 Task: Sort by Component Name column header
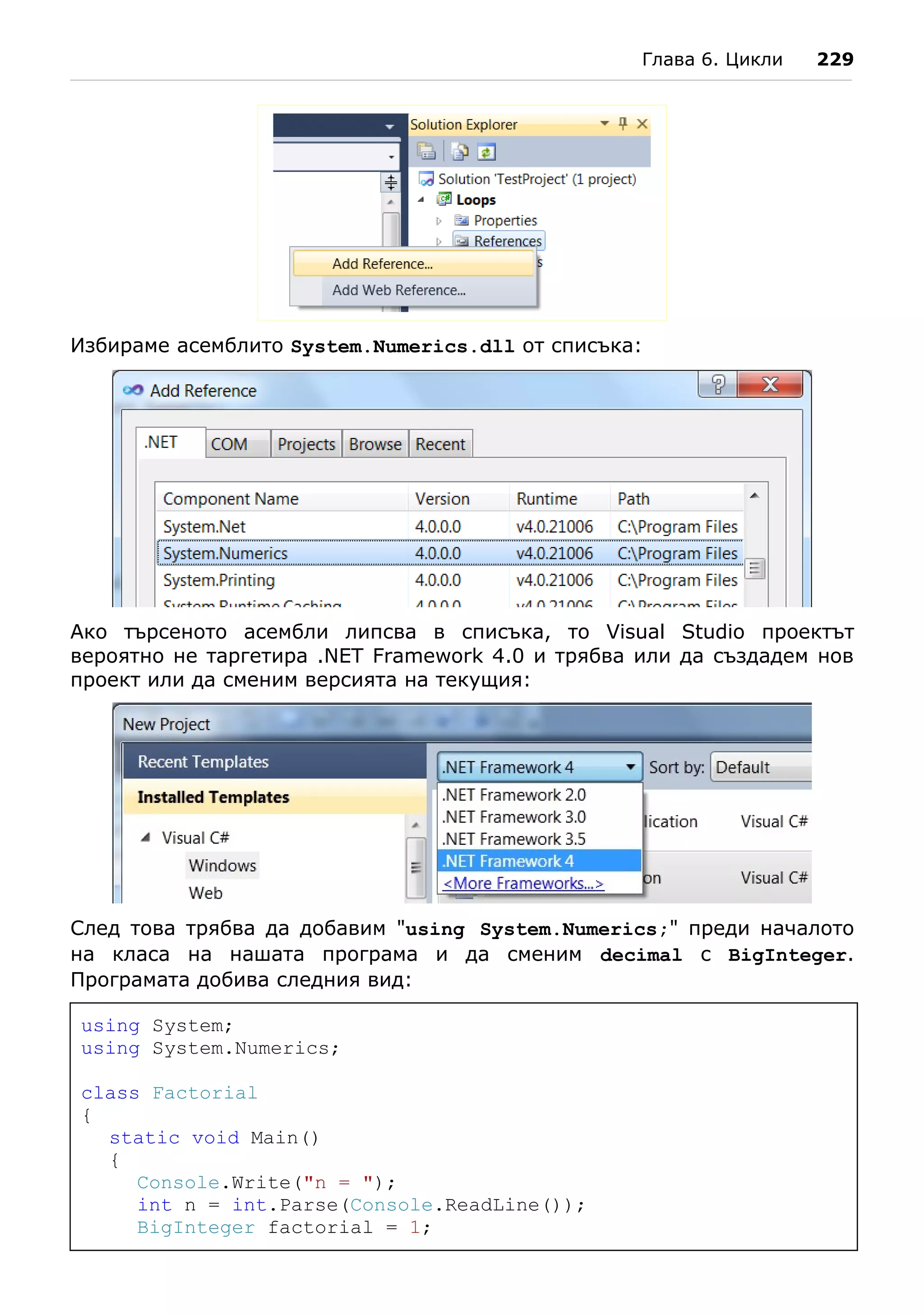pos(282,498)
